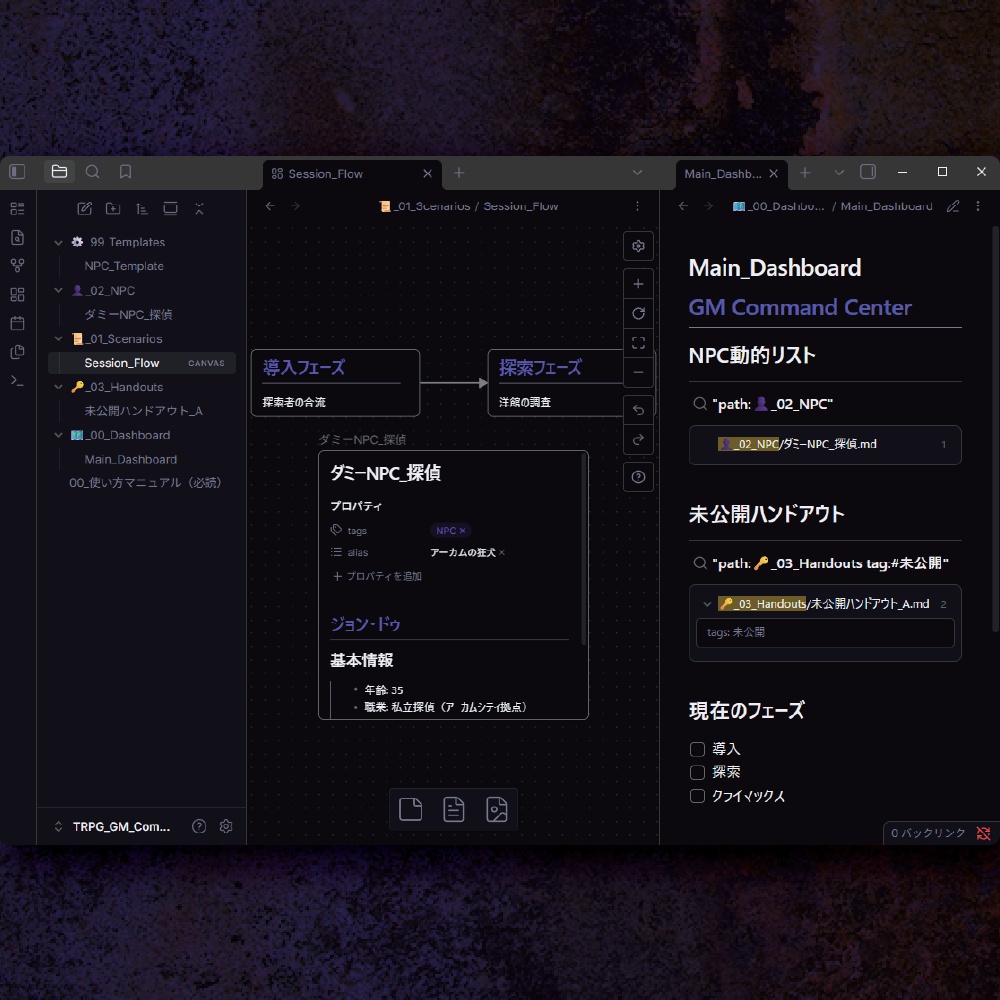1000x1000 pixels.
Task: Open the search magnifier in sidebar header
Action: 92,172
